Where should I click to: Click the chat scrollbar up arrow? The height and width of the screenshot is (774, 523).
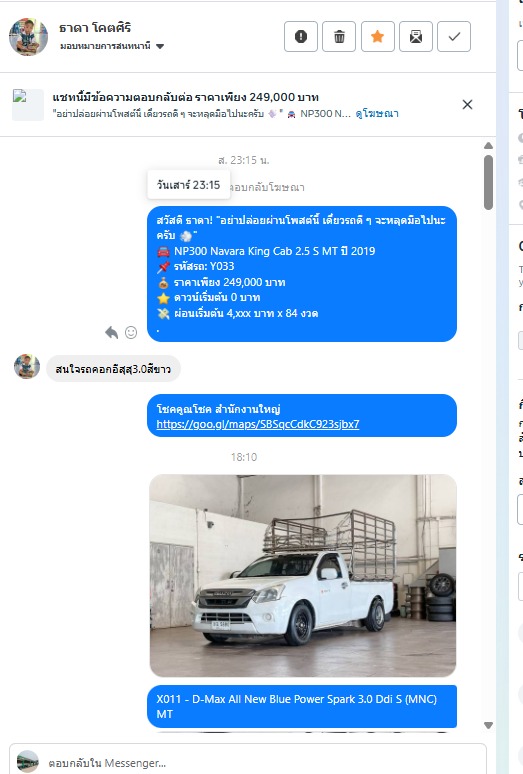488,146
